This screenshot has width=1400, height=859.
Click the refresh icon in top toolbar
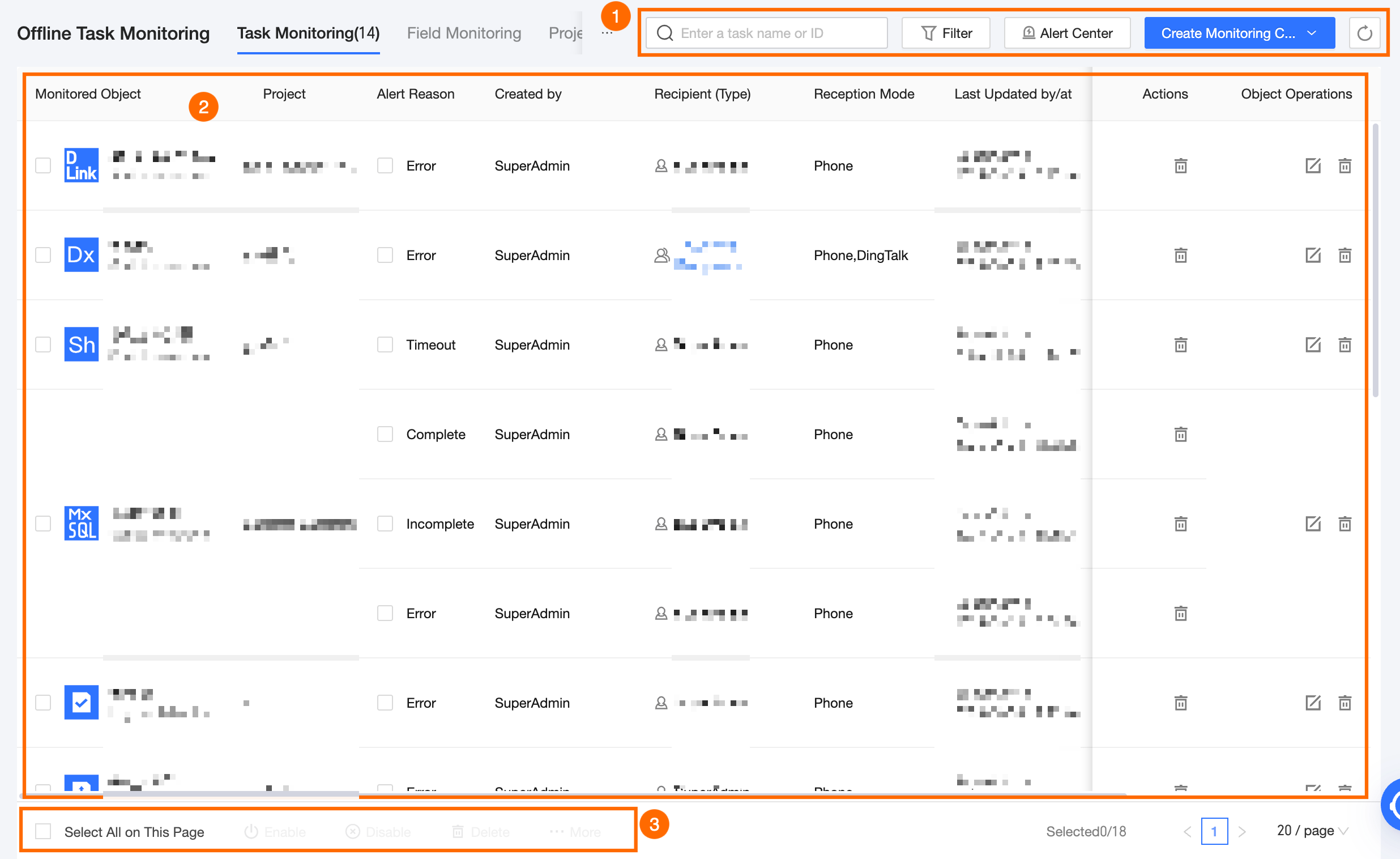(1364, 33)
